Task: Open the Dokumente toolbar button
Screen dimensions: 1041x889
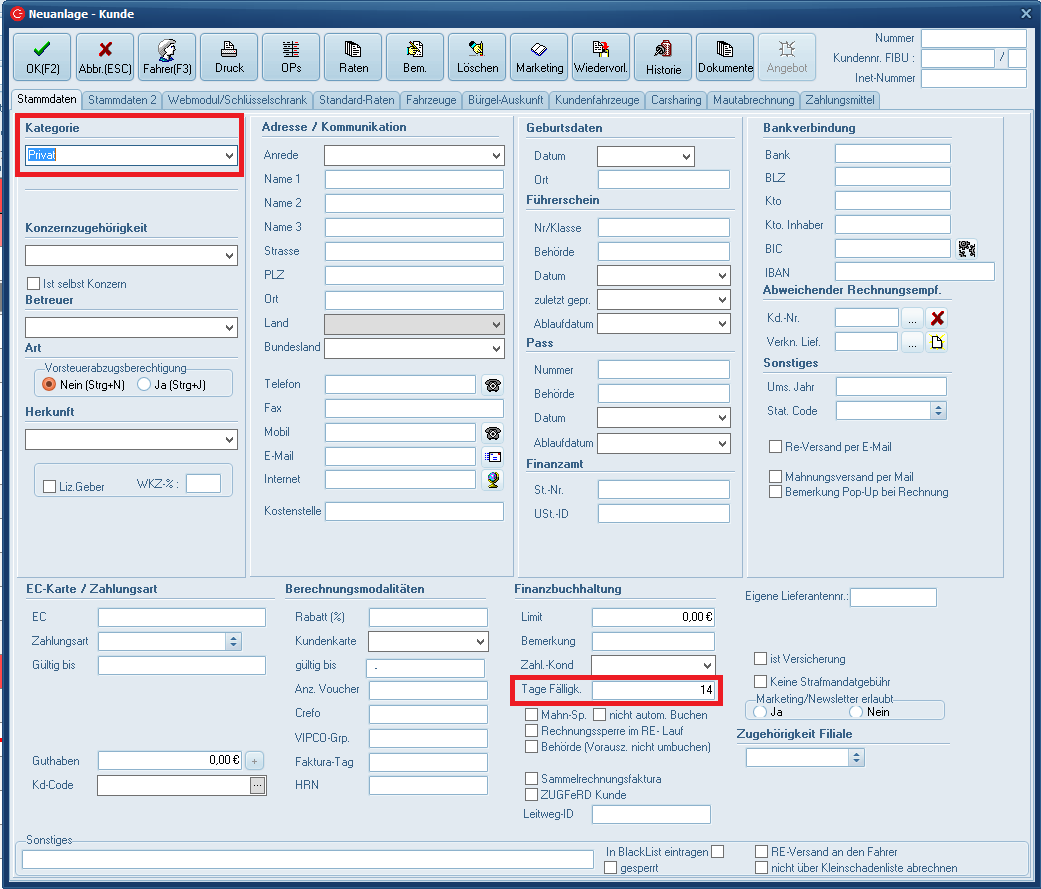Action: (725, 58)
